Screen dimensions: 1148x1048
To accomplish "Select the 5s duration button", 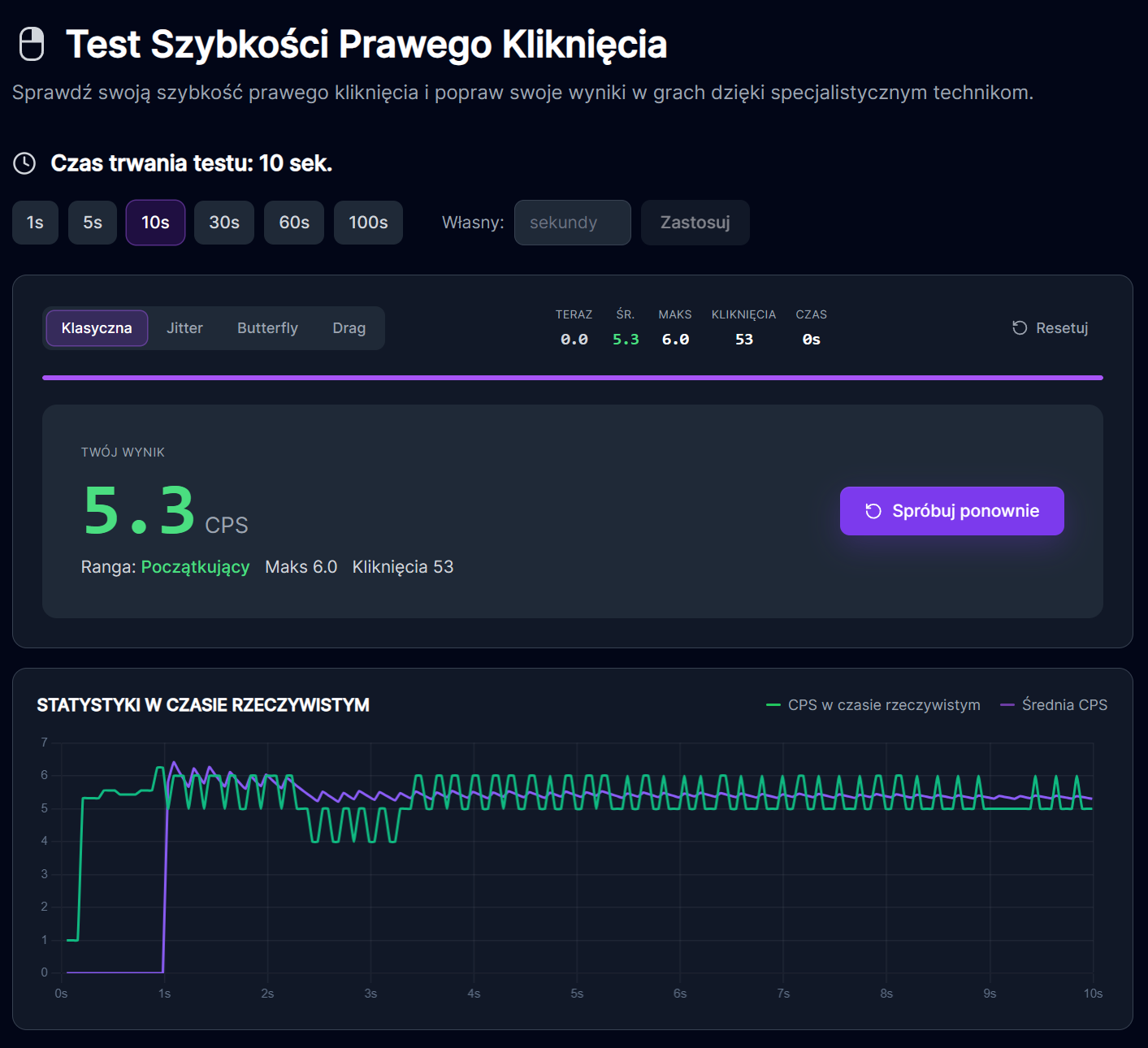I will coord(93,223).
